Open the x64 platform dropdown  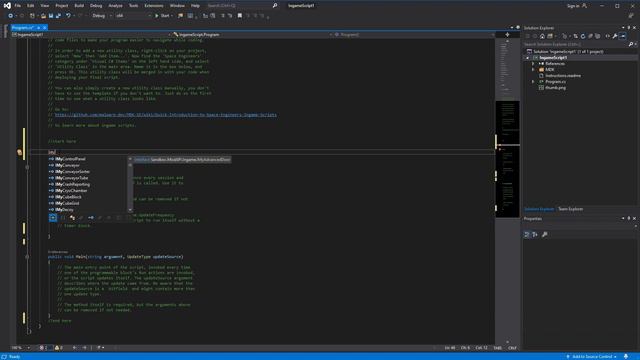[x=133, y=16]
